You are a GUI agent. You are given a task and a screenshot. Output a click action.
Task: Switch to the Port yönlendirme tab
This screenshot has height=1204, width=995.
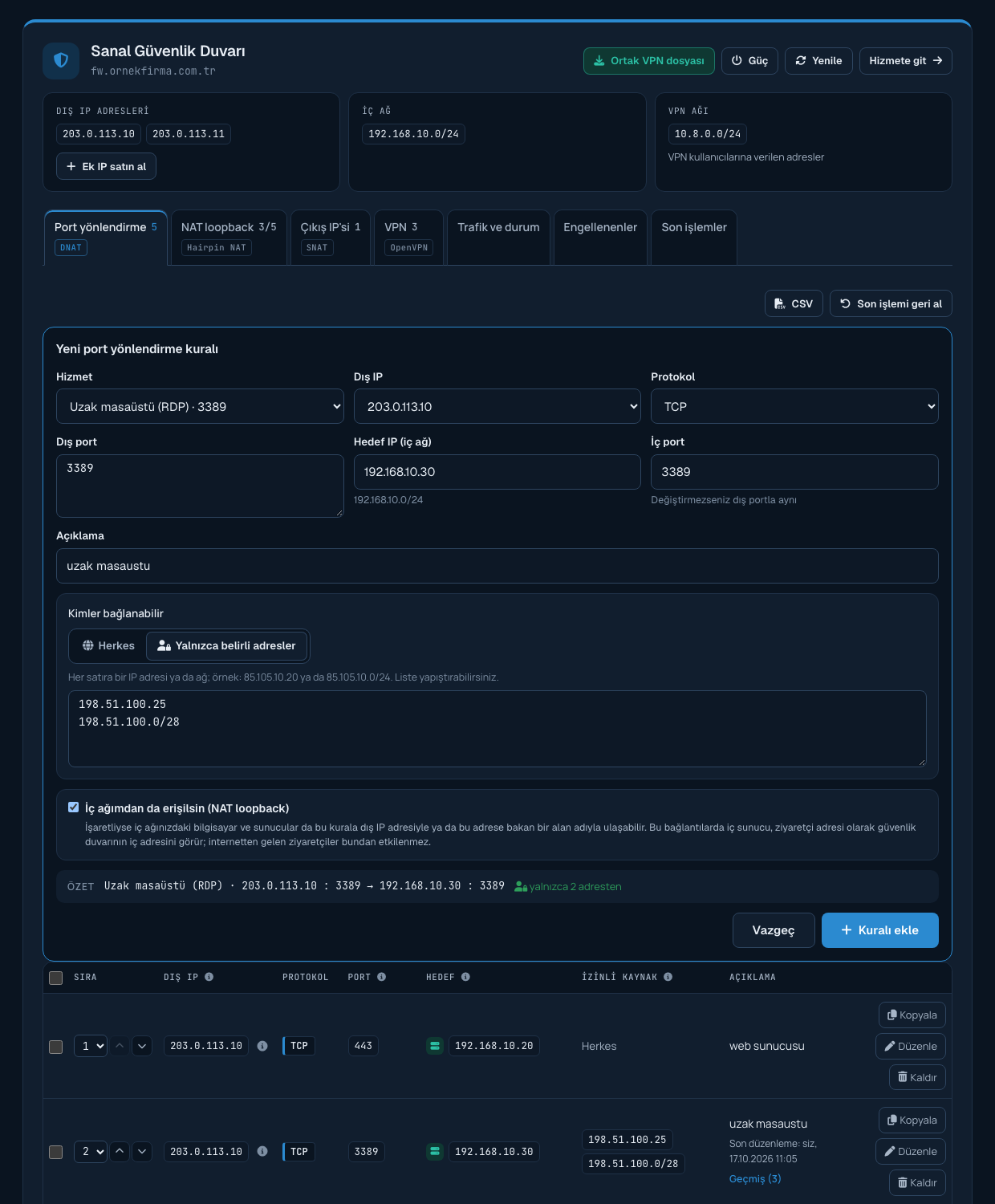coord(106,237)
